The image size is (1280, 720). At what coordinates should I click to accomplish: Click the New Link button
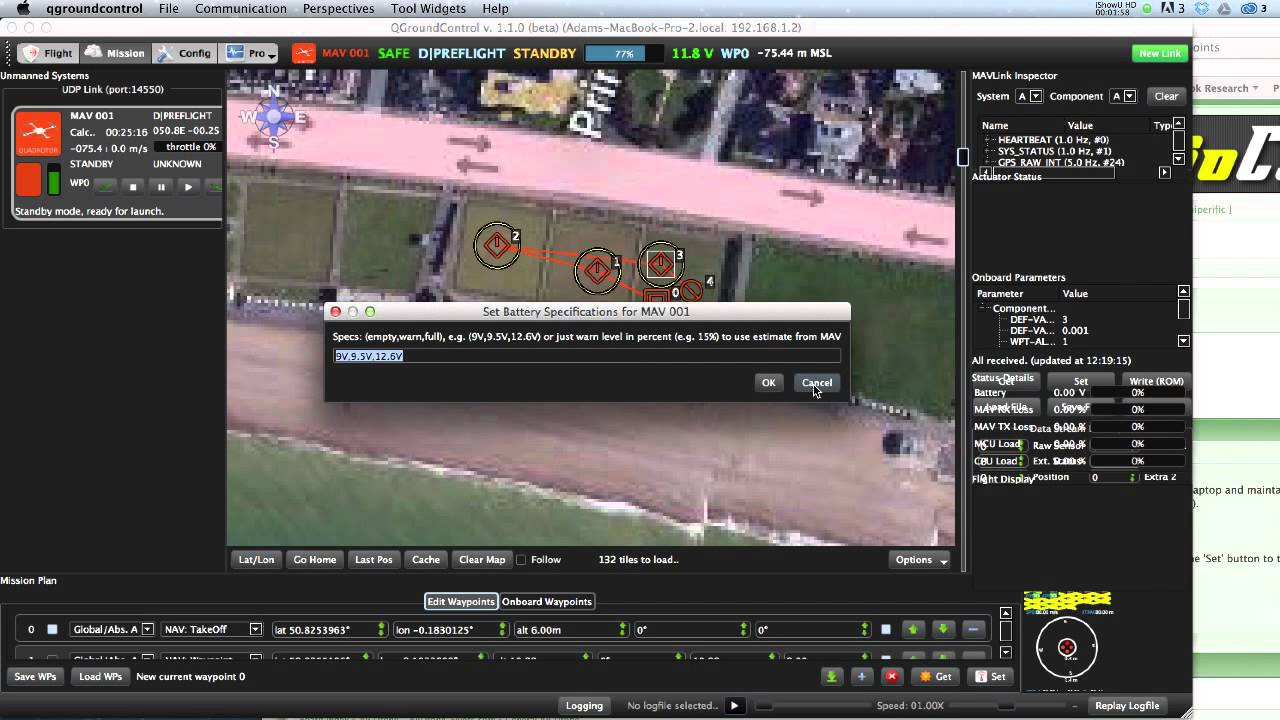click(1160, 53)
